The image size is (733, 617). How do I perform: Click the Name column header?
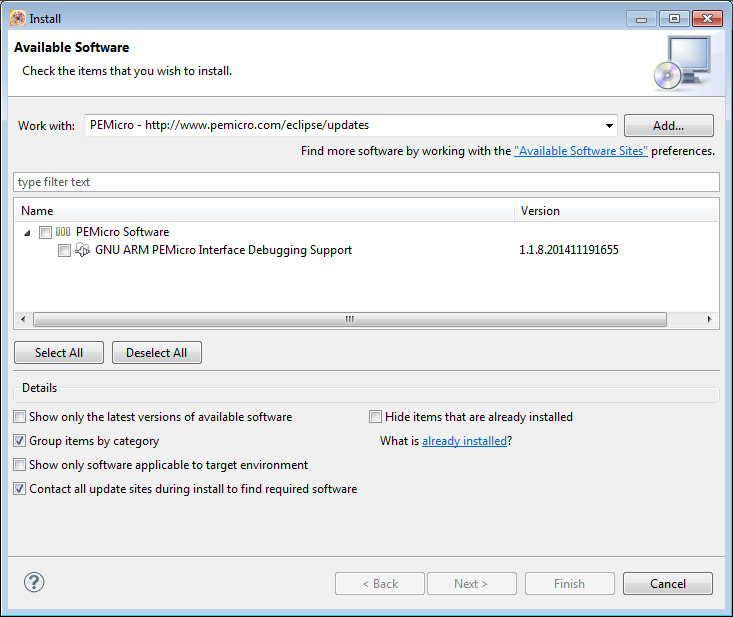coord(264,211)
